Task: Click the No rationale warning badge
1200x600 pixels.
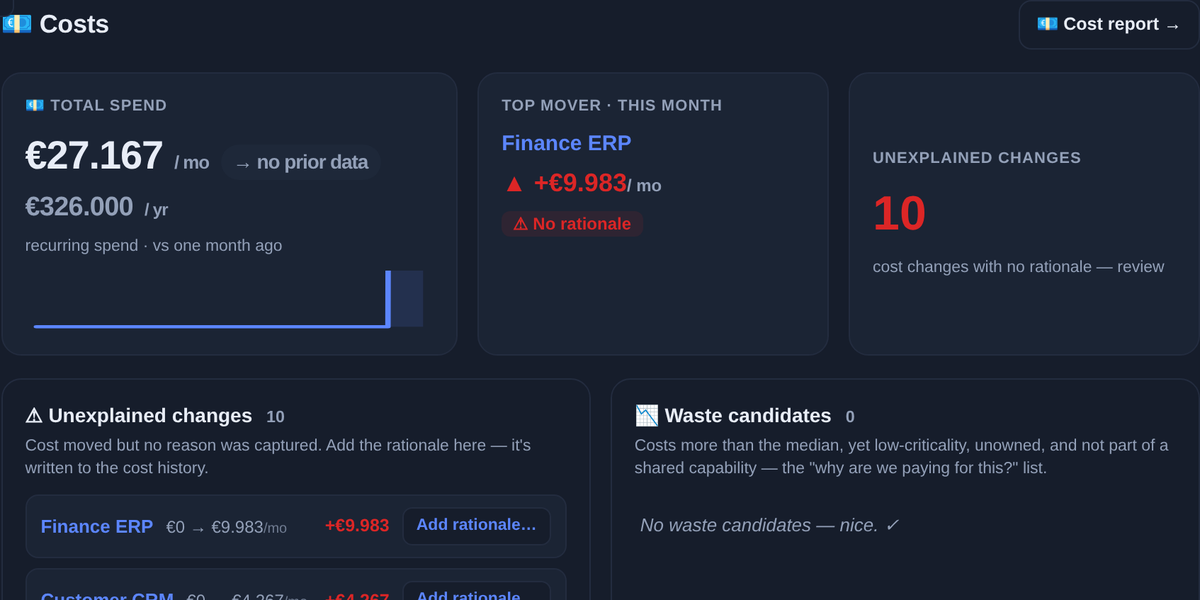Action: (x=572, y=224)
